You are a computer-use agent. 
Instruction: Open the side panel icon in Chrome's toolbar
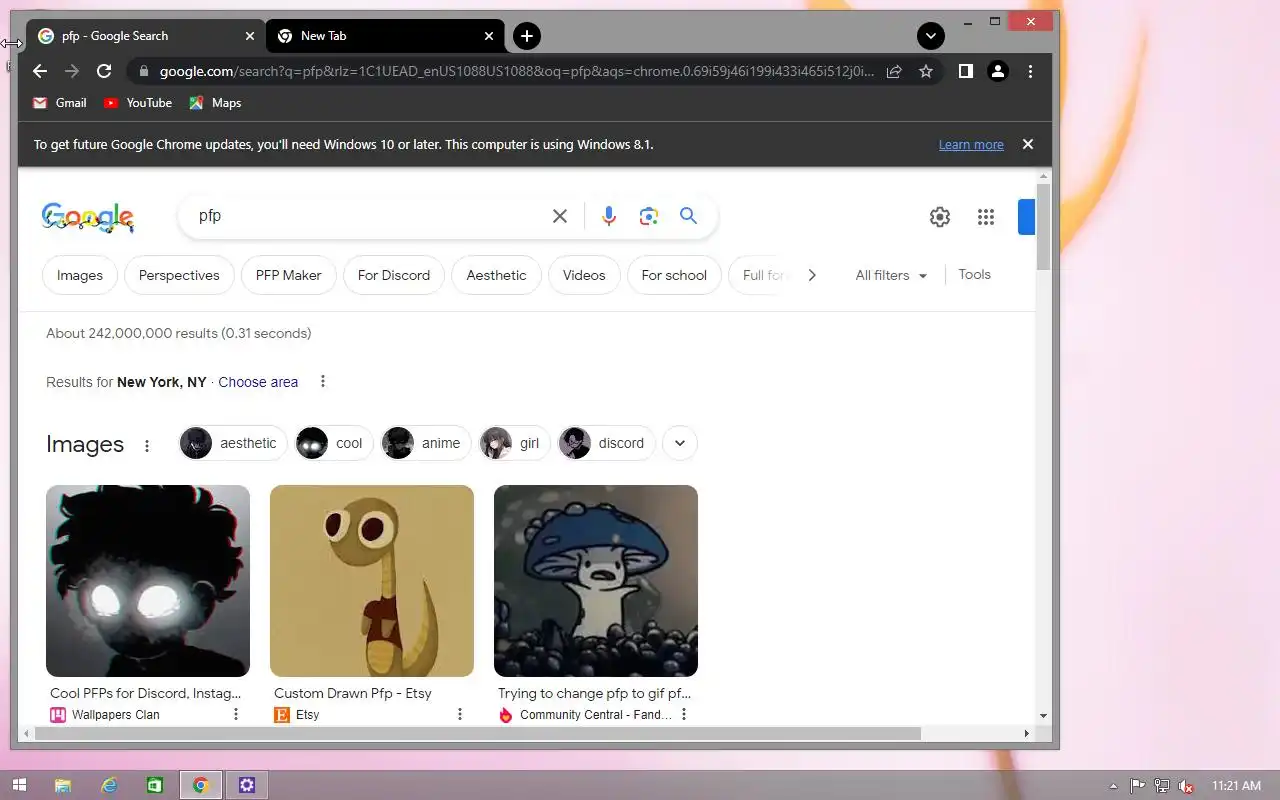coord(966,71)
